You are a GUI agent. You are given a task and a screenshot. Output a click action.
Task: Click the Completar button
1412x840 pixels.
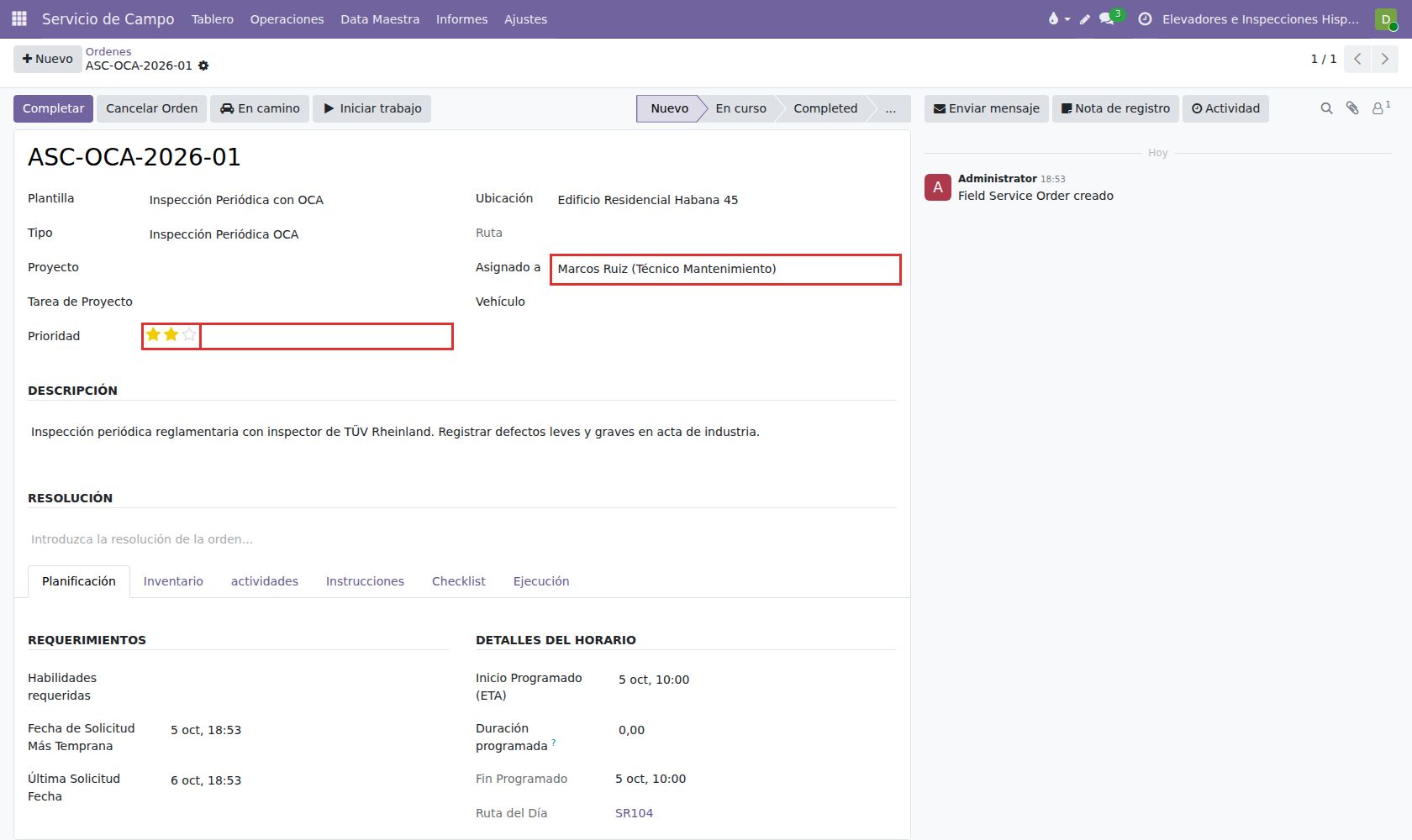pyautogui.click(x=53, y=108)
